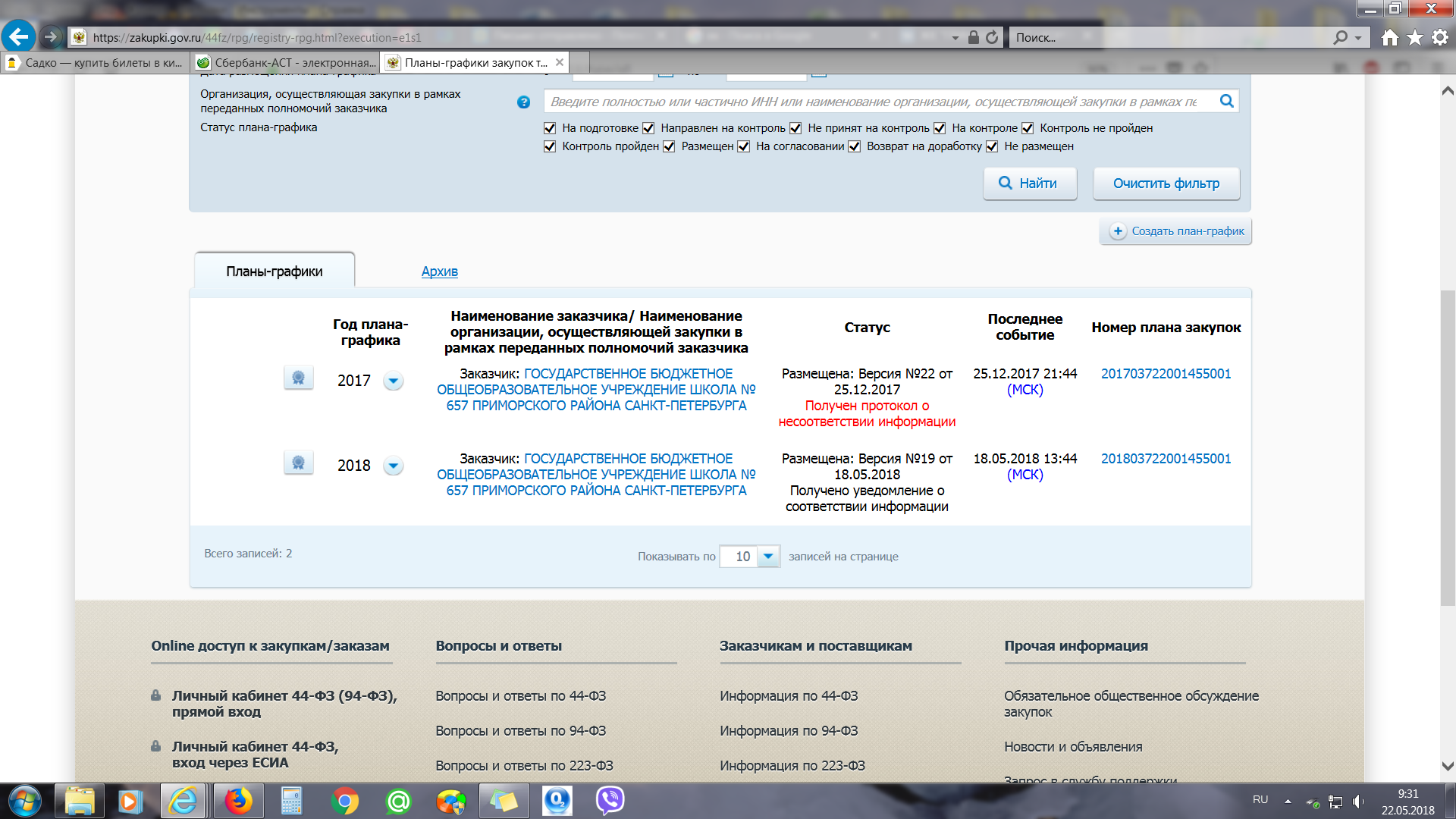The image size is (1456, 819).
Task: Switch to Сбербанк-АСТ browser tab
Action: (x=286, y=62)
